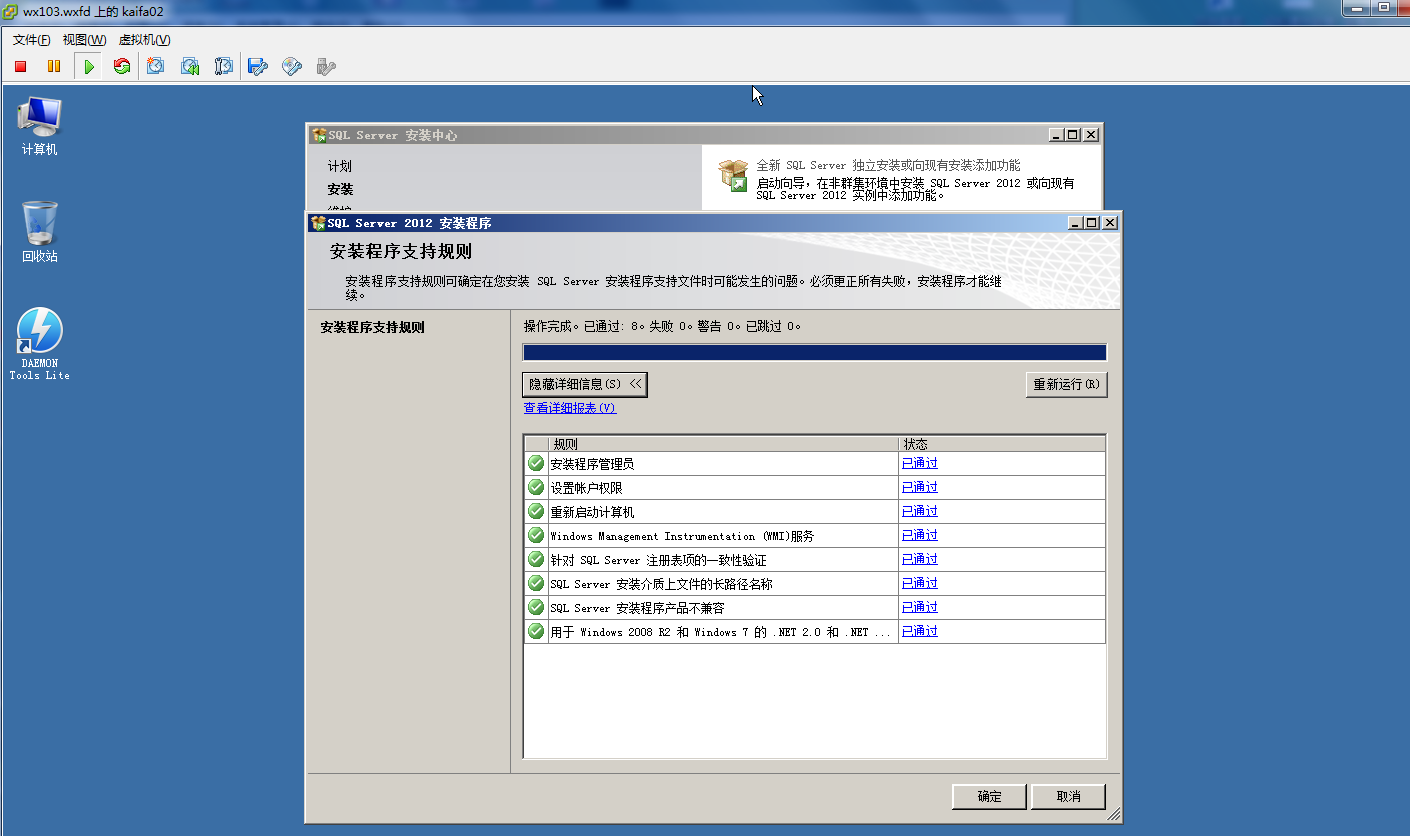This screenshot has width=1410, height=836.
Task: Click 已通过 link for WMI 服务 row
Action: click(x=920, y=535)
